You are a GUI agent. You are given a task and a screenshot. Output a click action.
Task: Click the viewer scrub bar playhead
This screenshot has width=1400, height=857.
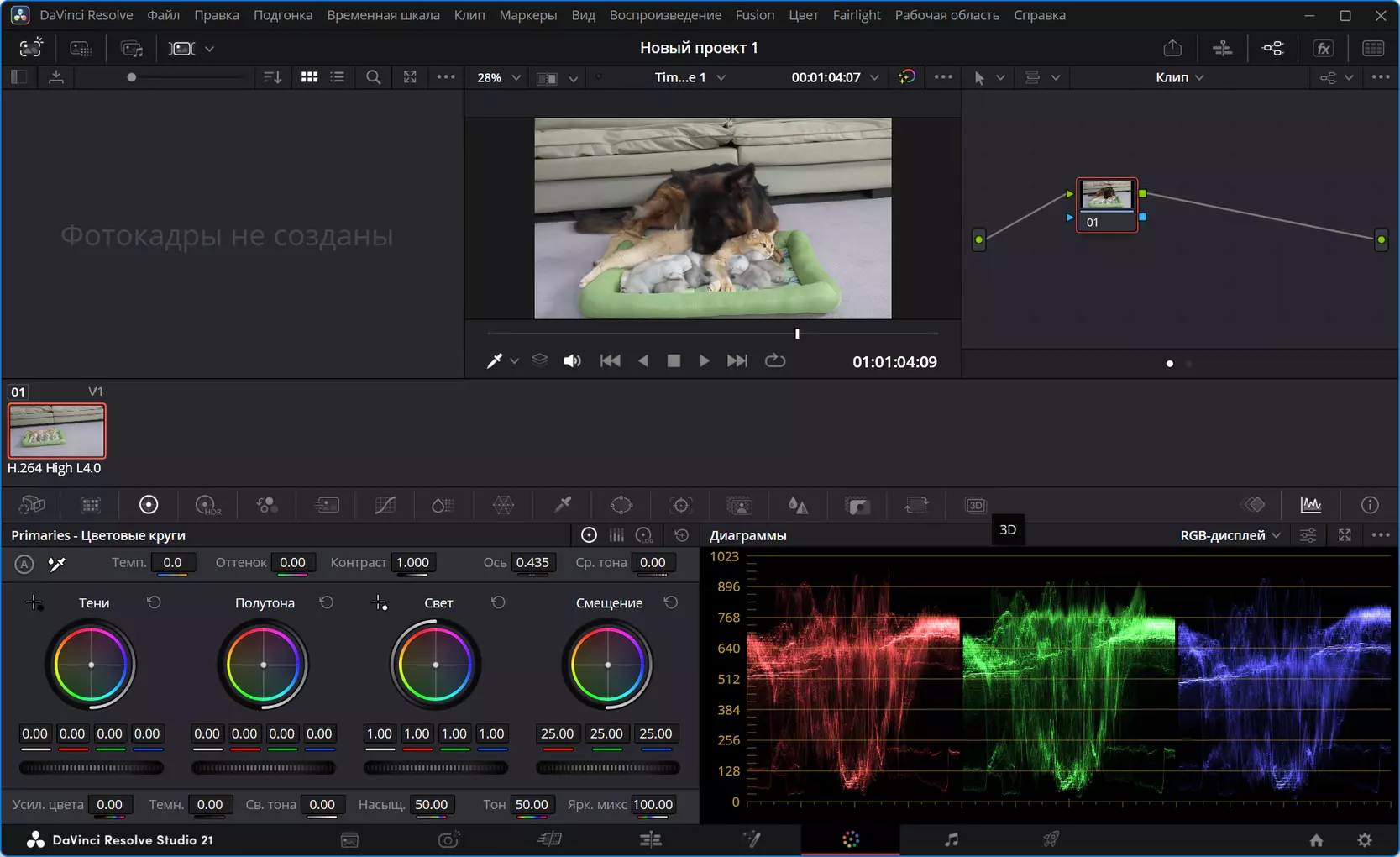point(797,334)
